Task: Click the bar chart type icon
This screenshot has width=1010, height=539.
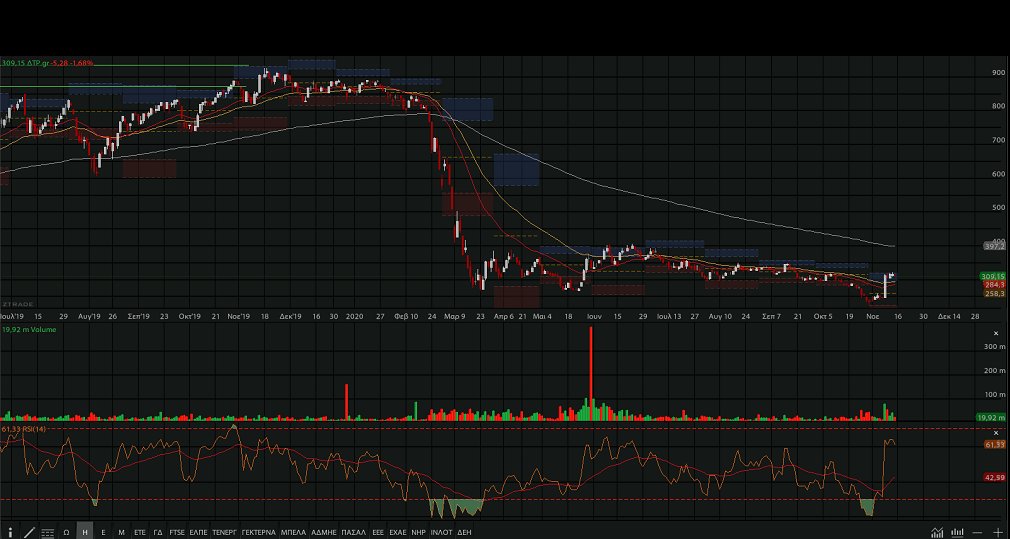Action: click(957, 532)
